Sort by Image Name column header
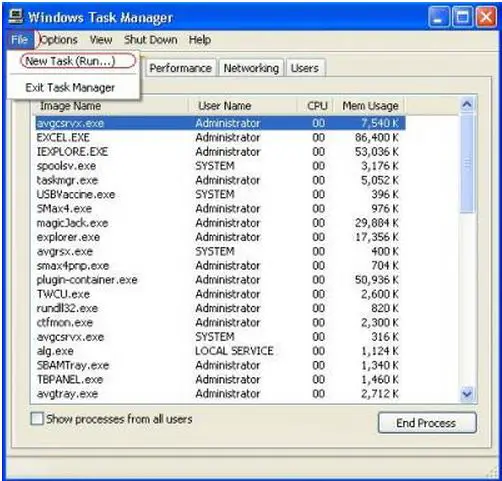502x481 pixels. [x=110, y=106]
